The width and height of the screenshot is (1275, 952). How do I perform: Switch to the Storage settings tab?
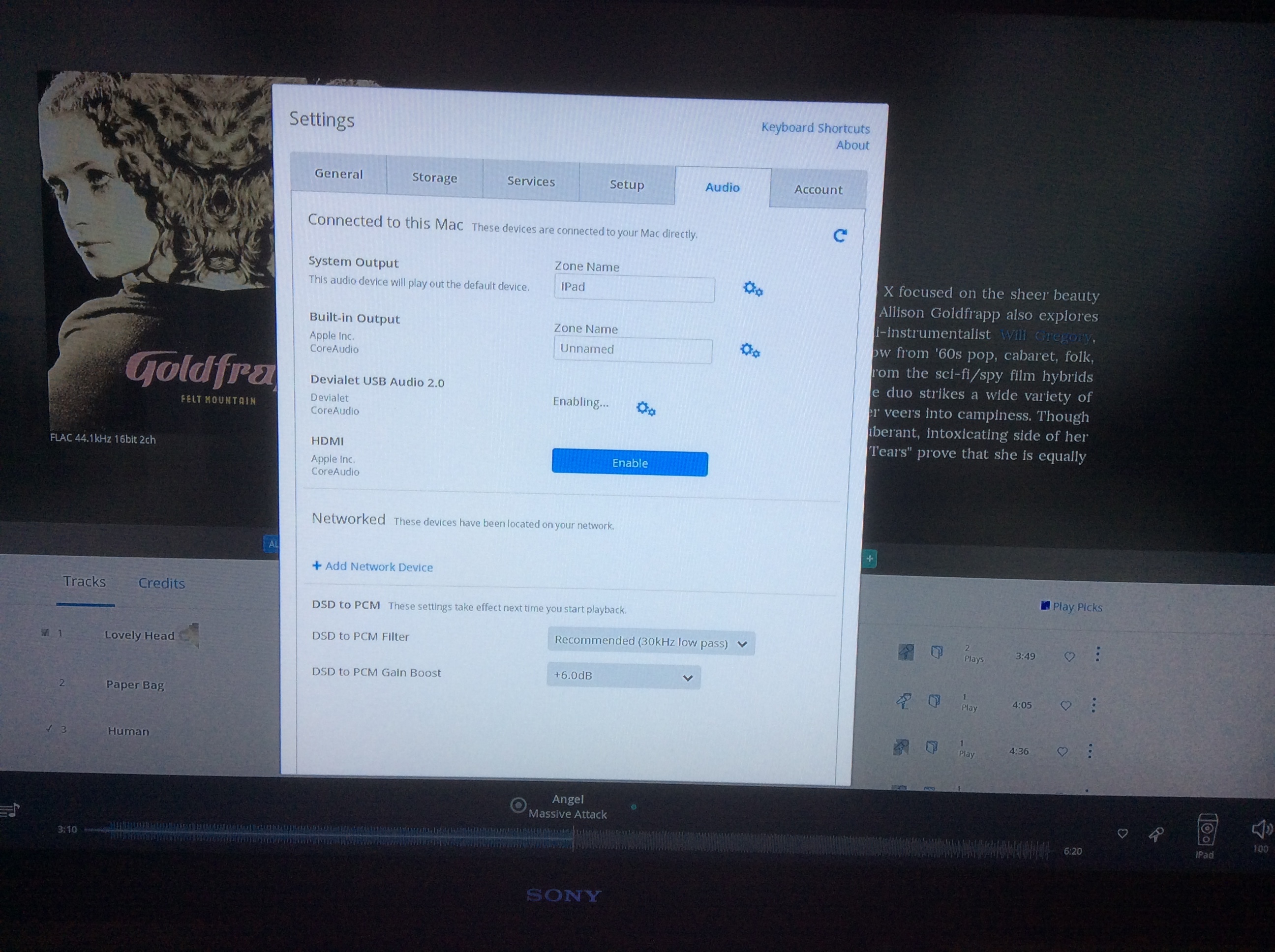[435, 178]
